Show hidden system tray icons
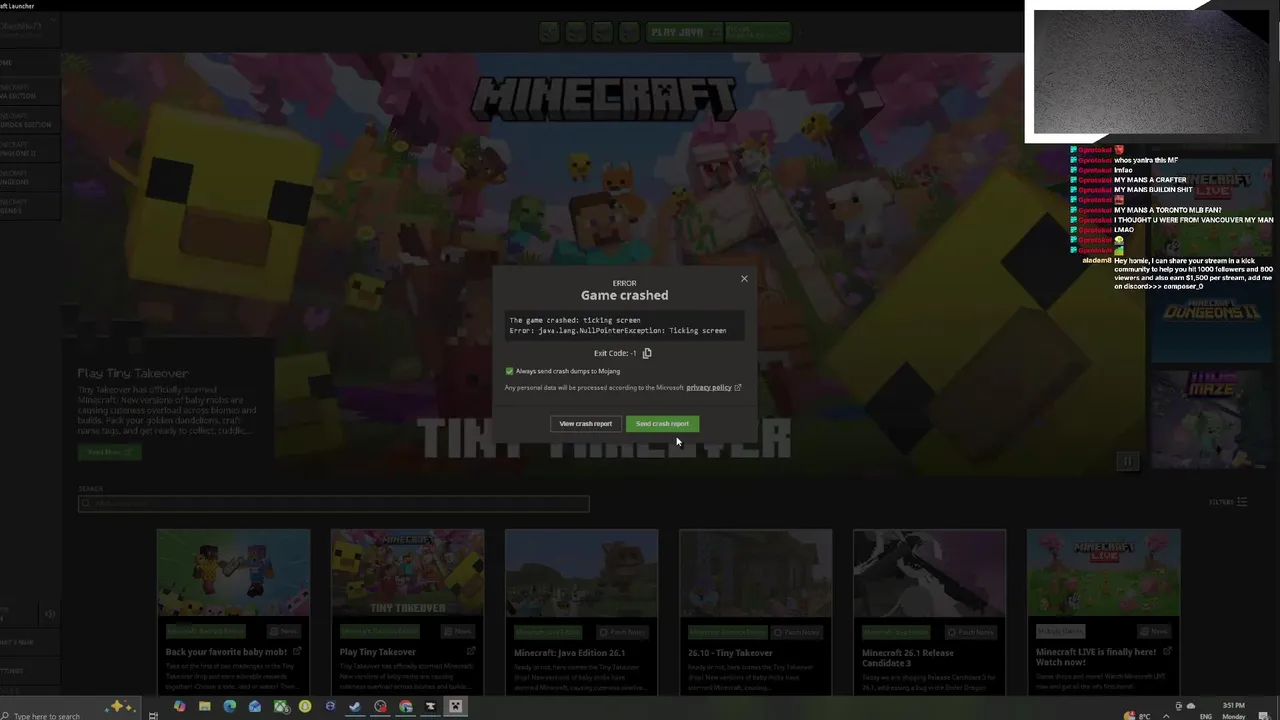The width and height of the screenshot is (1280, 720). click(x=1166, y=716)
